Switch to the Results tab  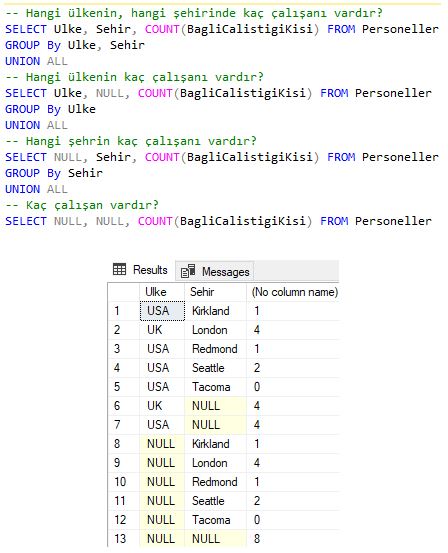pyautogui.click(x=140, y=270)
